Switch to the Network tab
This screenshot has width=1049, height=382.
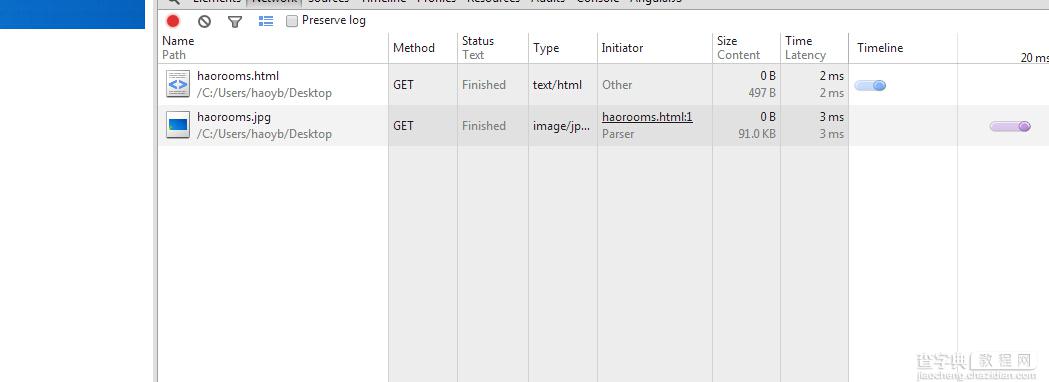(274, 2)
